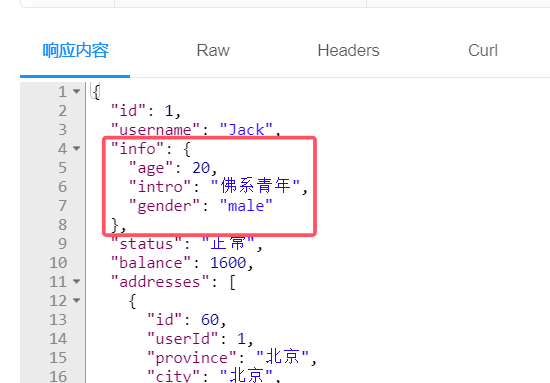
Task: Click the "username" key text
Action: coord(155,130)
